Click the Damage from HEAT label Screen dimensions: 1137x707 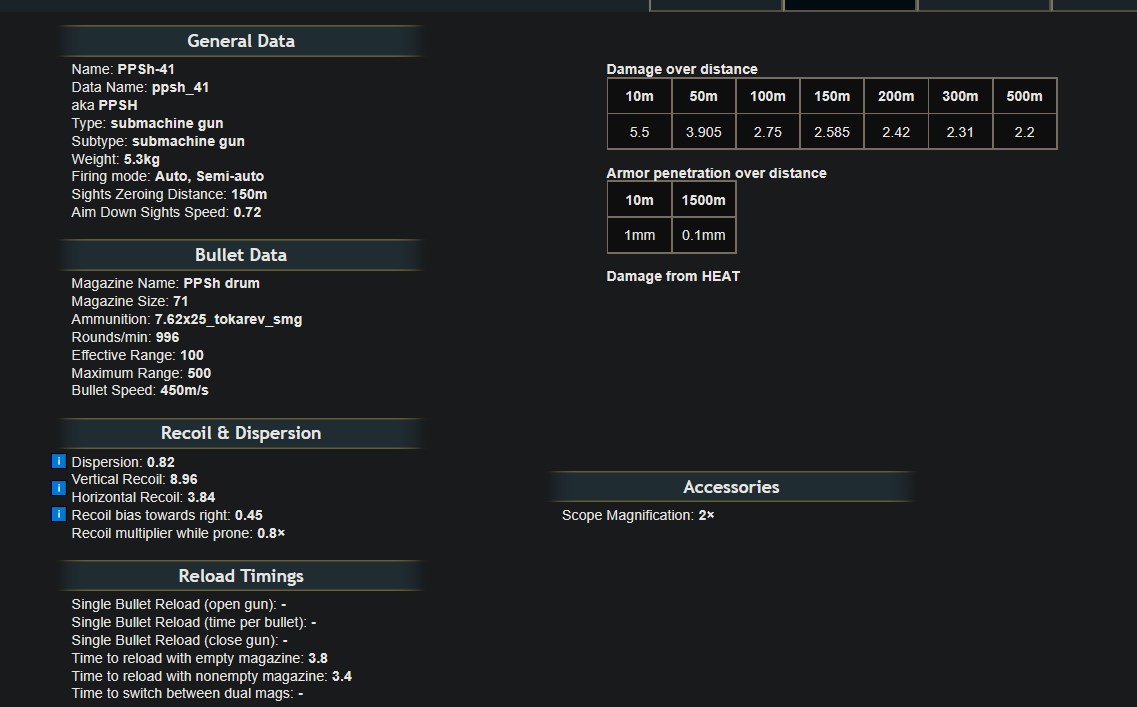[x=673, y=276]
